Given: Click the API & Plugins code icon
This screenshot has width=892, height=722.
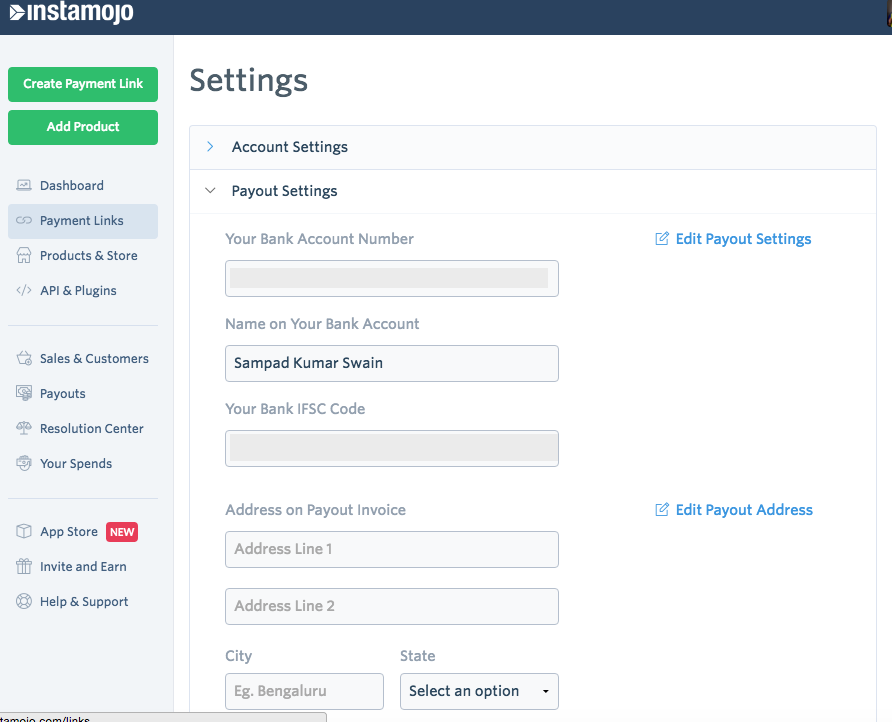Looking at the screenshot, I should click(x=24, y=291).
